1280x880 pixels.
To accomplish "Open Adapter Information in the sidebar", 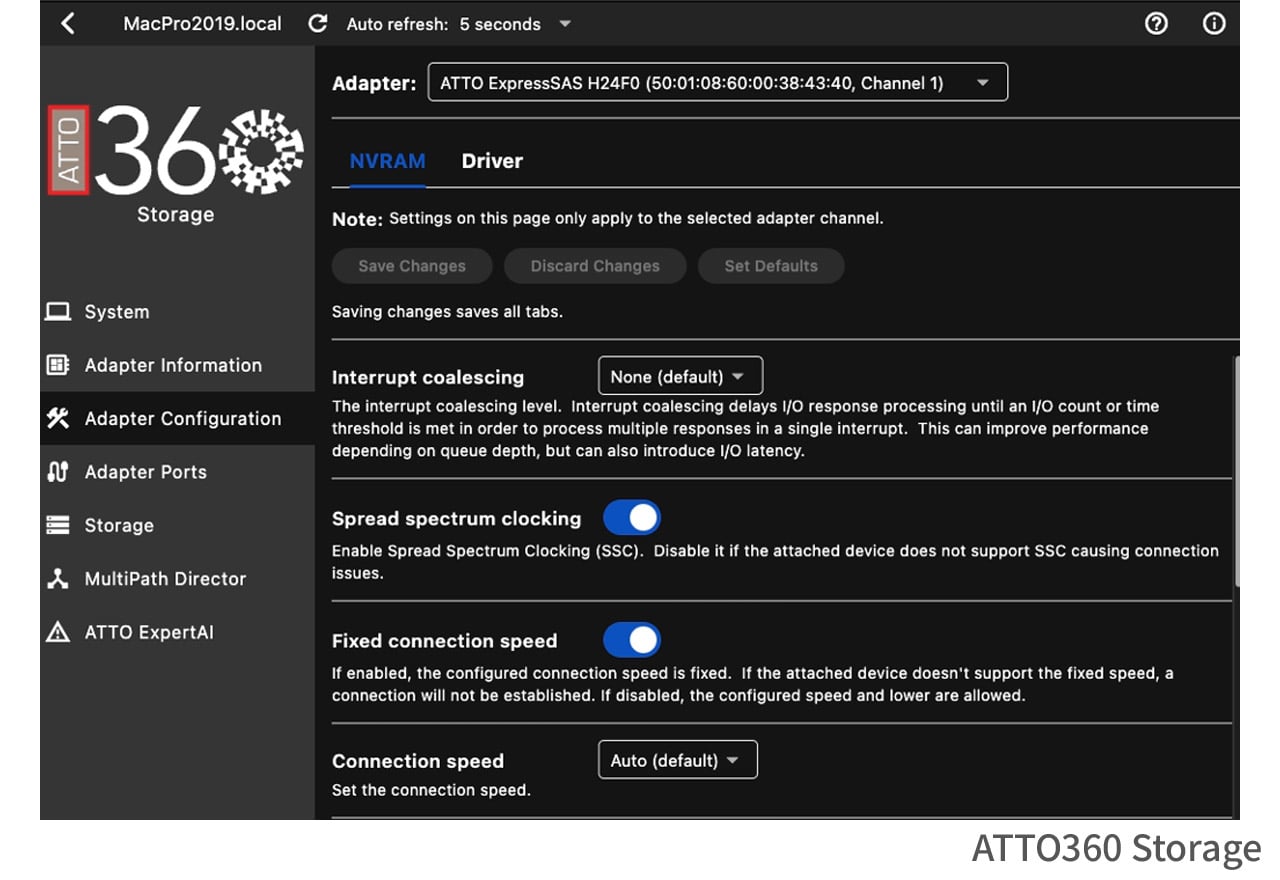I will [177, 365].
